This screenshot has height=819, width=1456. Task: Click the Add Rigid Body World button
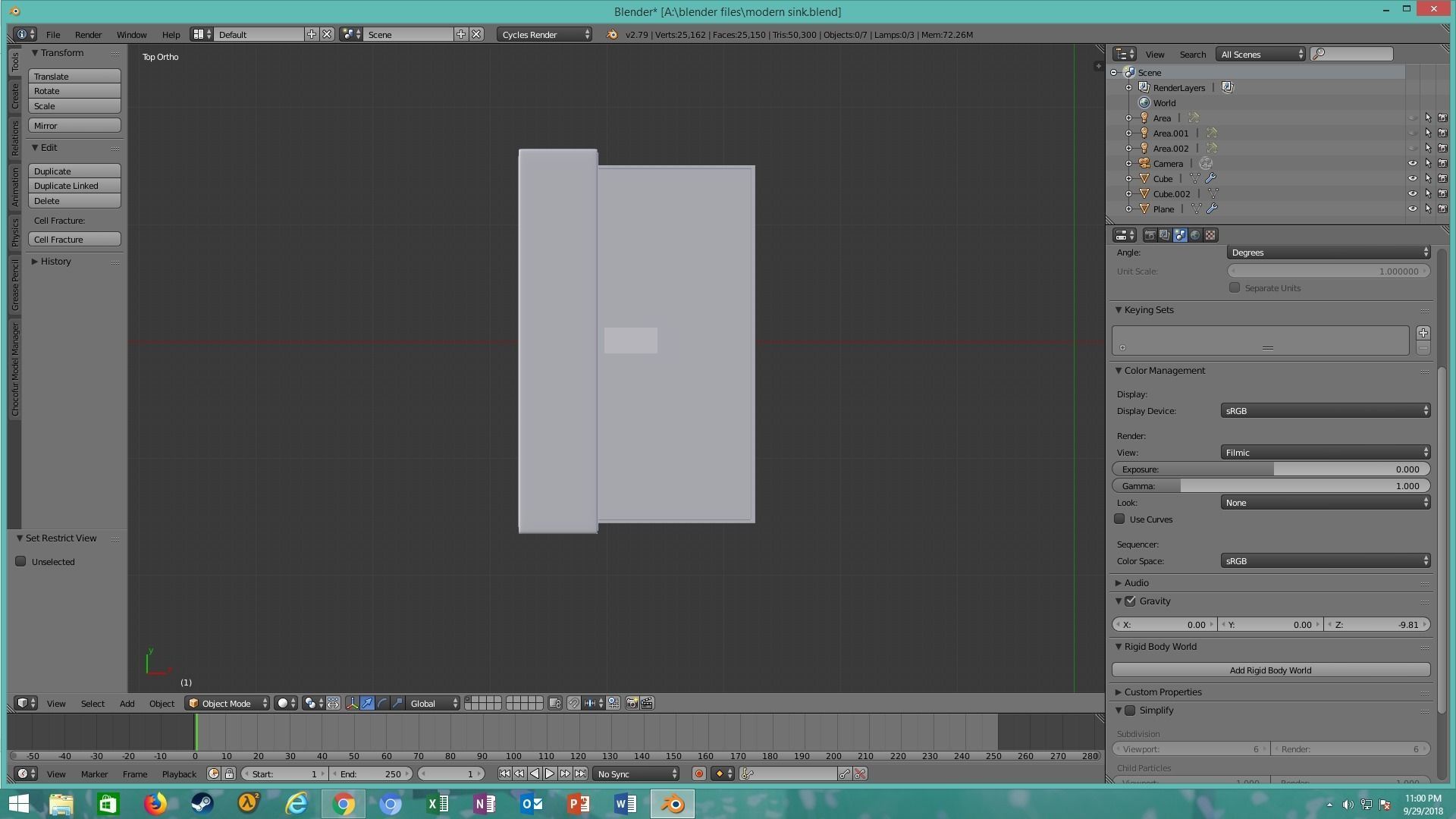tap(1270, 670)
